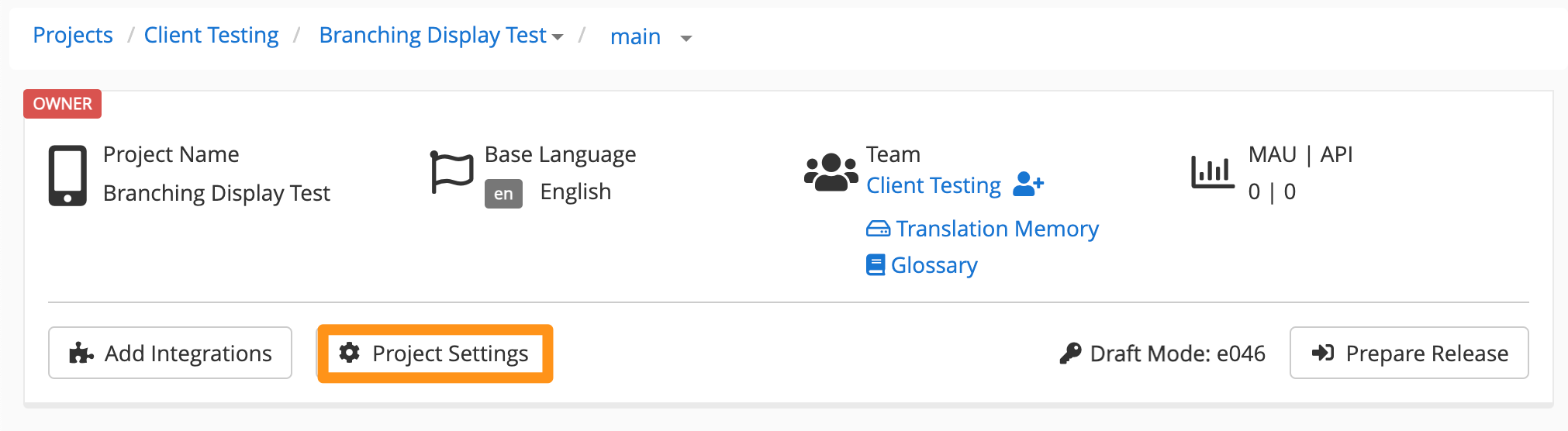
Task: Click the Translation Memory drive icon
Action: pos(878,229)
